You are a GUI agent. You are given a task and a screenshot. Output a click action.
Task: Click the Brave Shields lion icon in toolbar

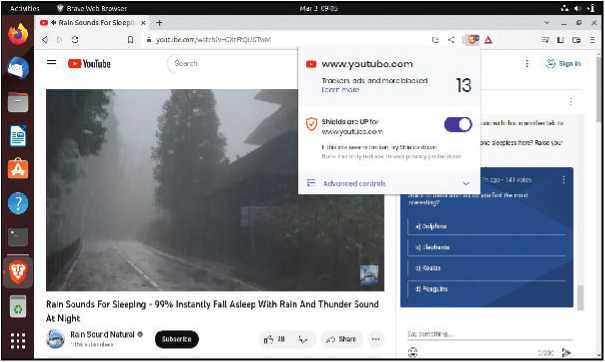[x=473, y=40]
